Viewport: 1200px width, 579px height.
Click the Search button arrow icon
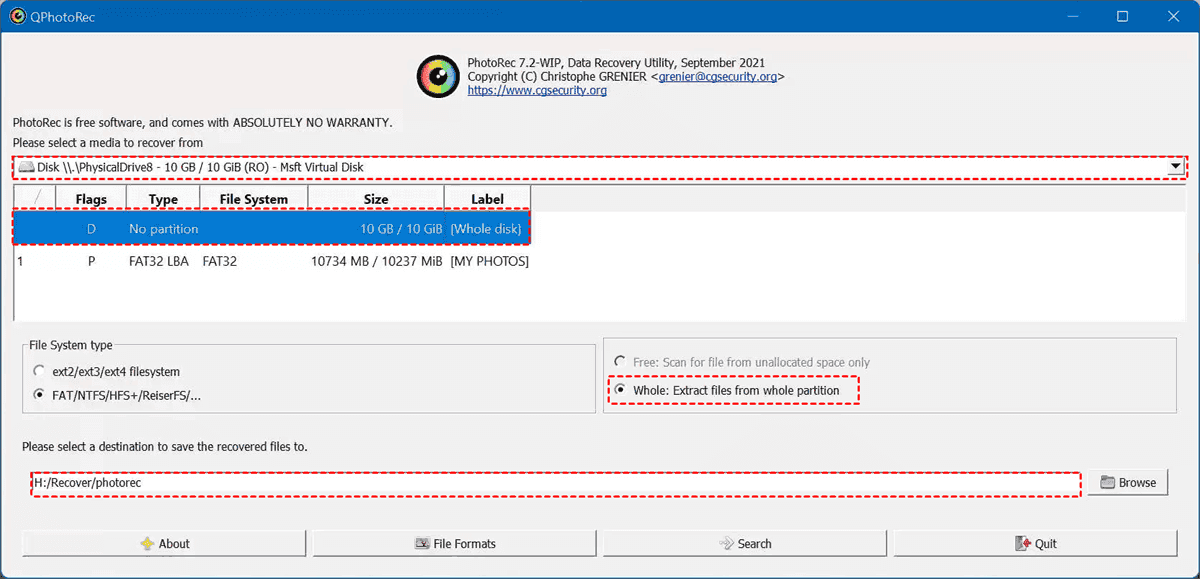pyautogui.click(x=726, y=544)
